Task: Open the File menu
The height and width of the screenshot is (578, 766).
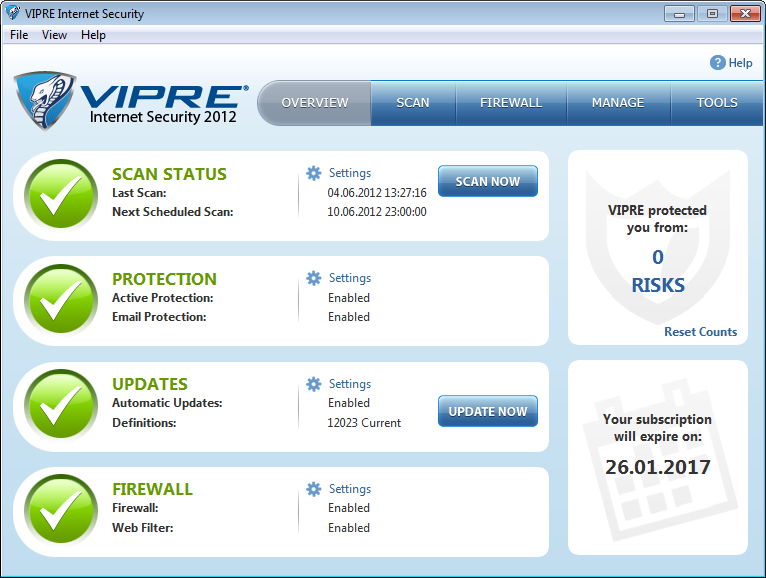Action: pyautogui.click(x=19, y=35)
